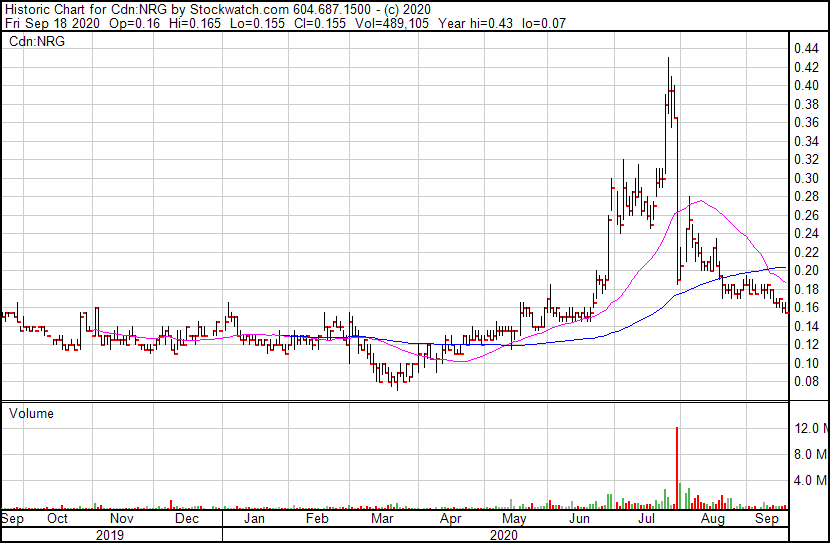The height and width of the screenshot is (543, 830).
Task: Click the May month label on the axis
Action: 514,518
